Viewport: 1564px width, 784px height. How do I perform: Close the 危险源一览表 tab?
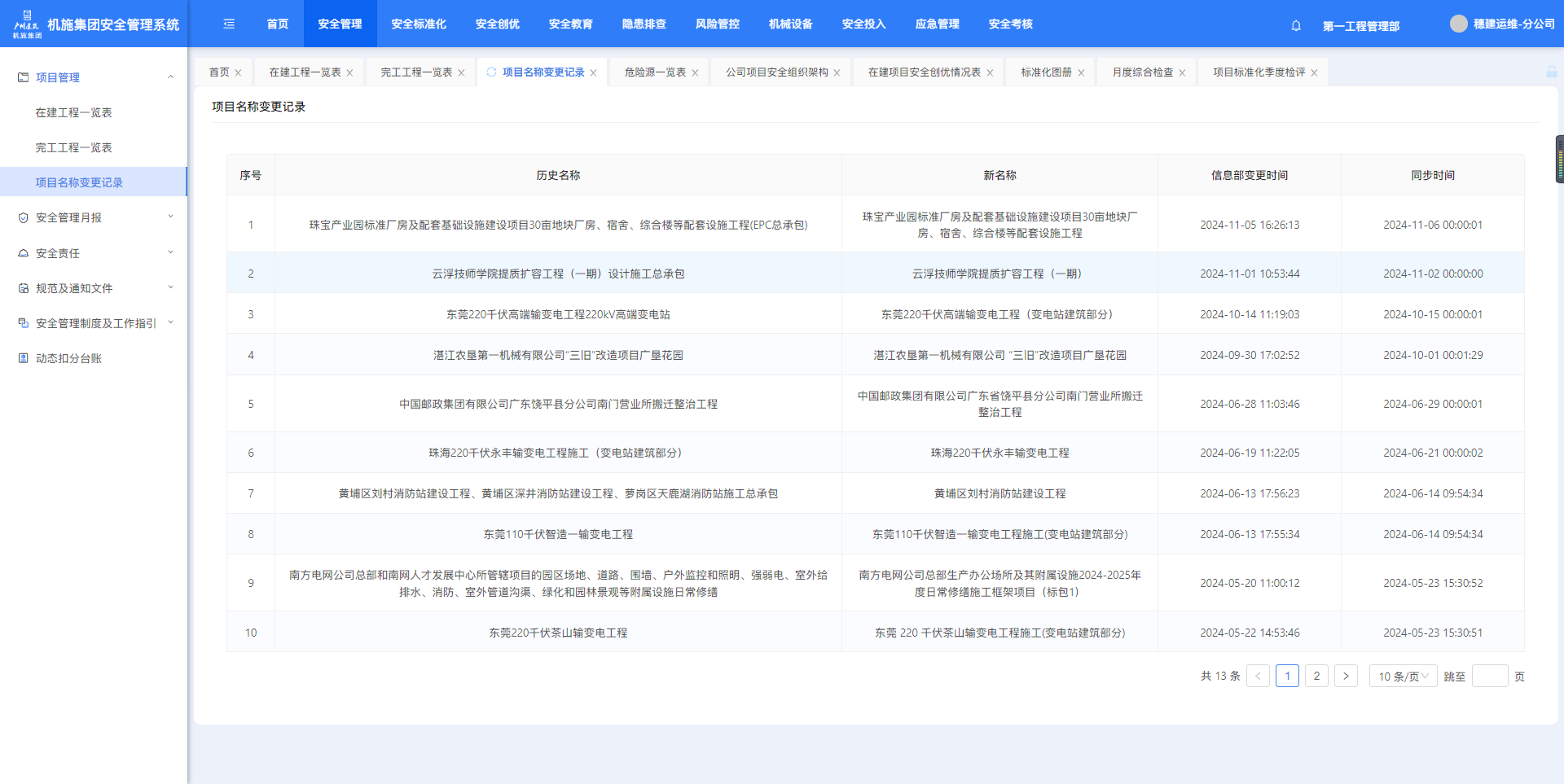click(695, 72)
